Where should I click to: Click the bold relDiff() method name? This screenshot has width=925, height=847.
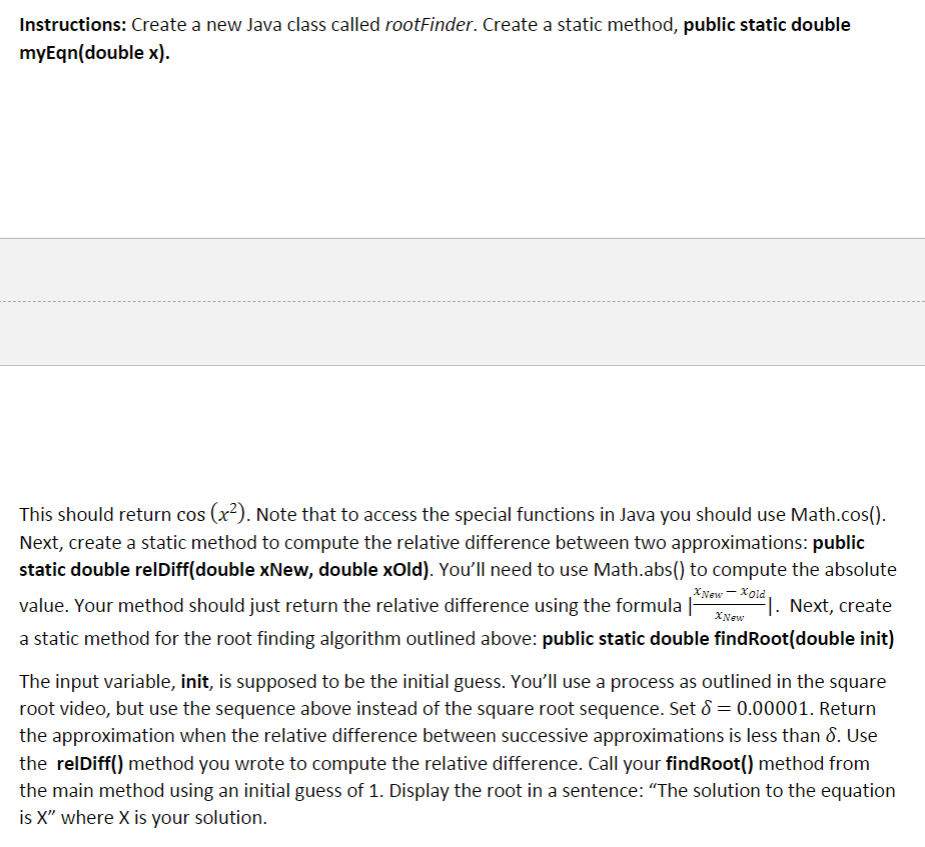tap(90, 763)
